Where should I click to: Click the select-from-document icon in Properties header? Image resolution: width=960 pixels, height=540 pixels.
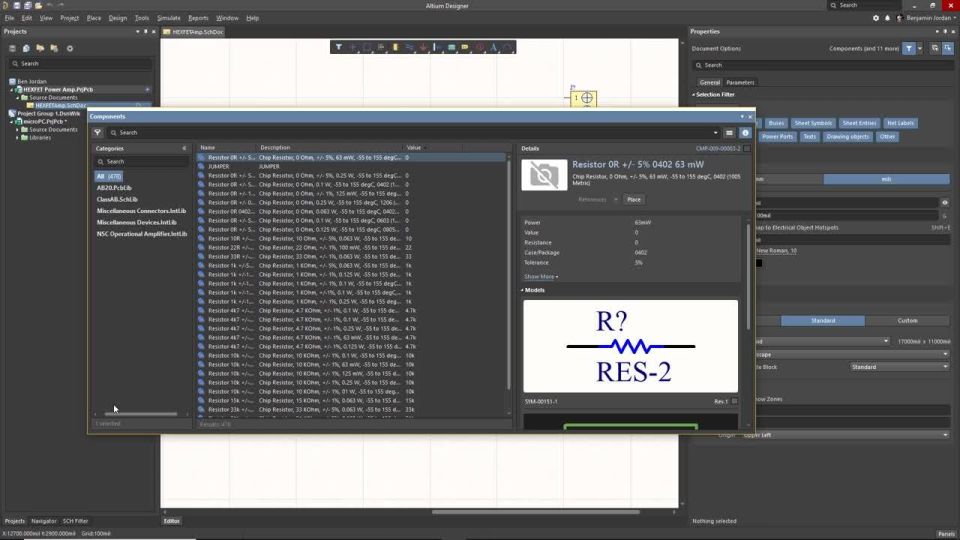(948, 48)
